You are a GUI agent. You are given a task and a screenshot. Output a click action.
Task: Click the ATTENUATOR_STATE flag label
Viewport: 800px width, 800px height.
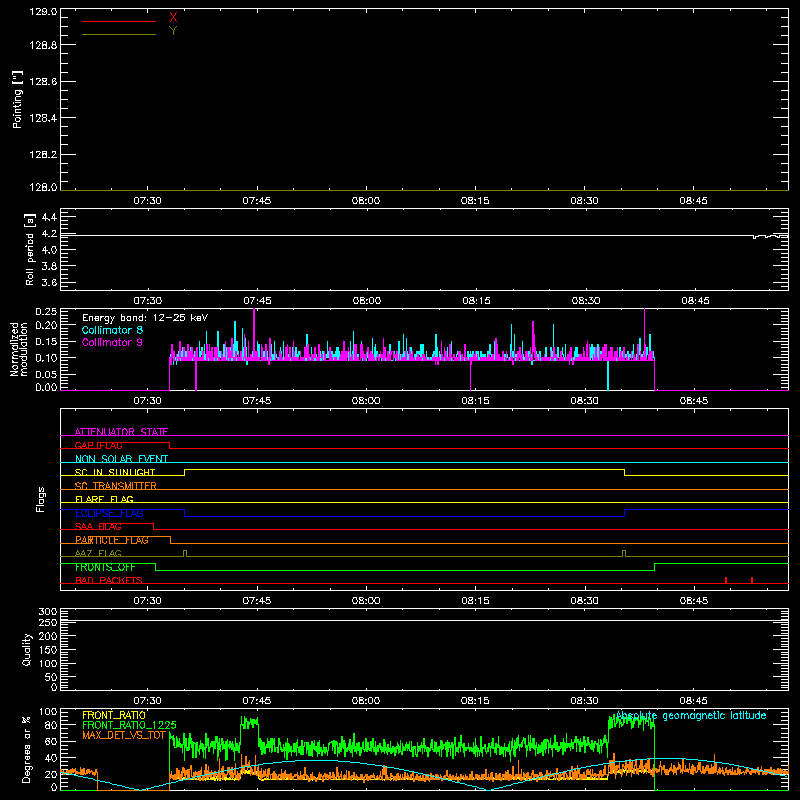click(x=121, y=432)
